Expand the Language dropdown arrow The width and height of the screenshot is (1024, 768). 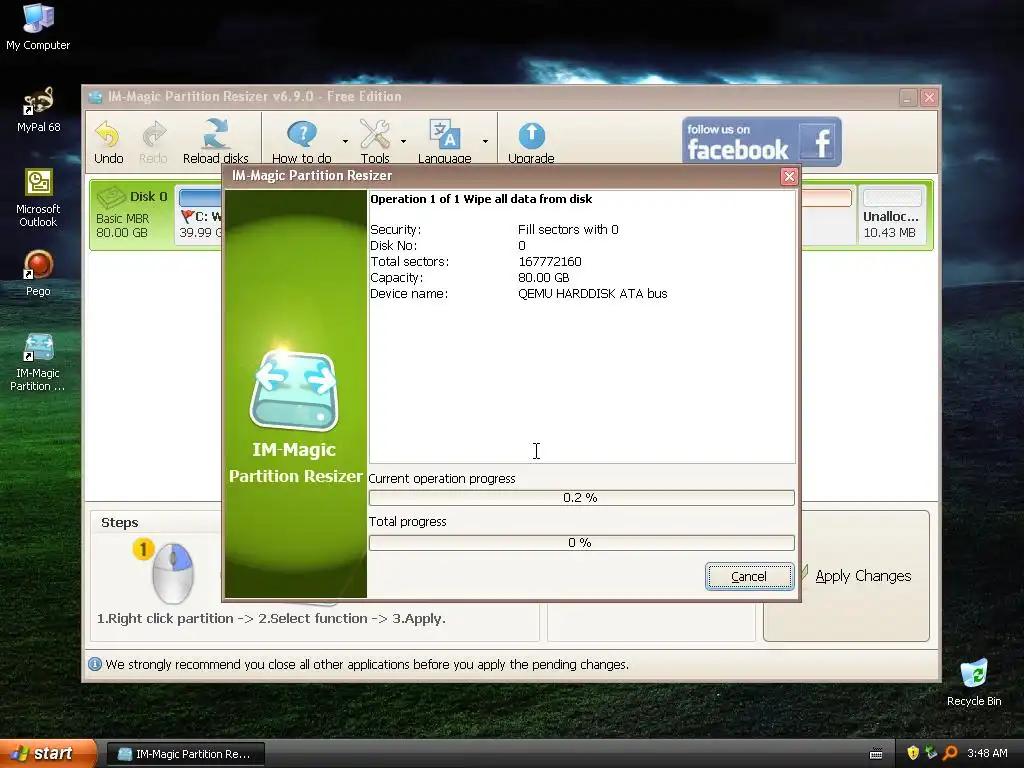coord(485,141)
